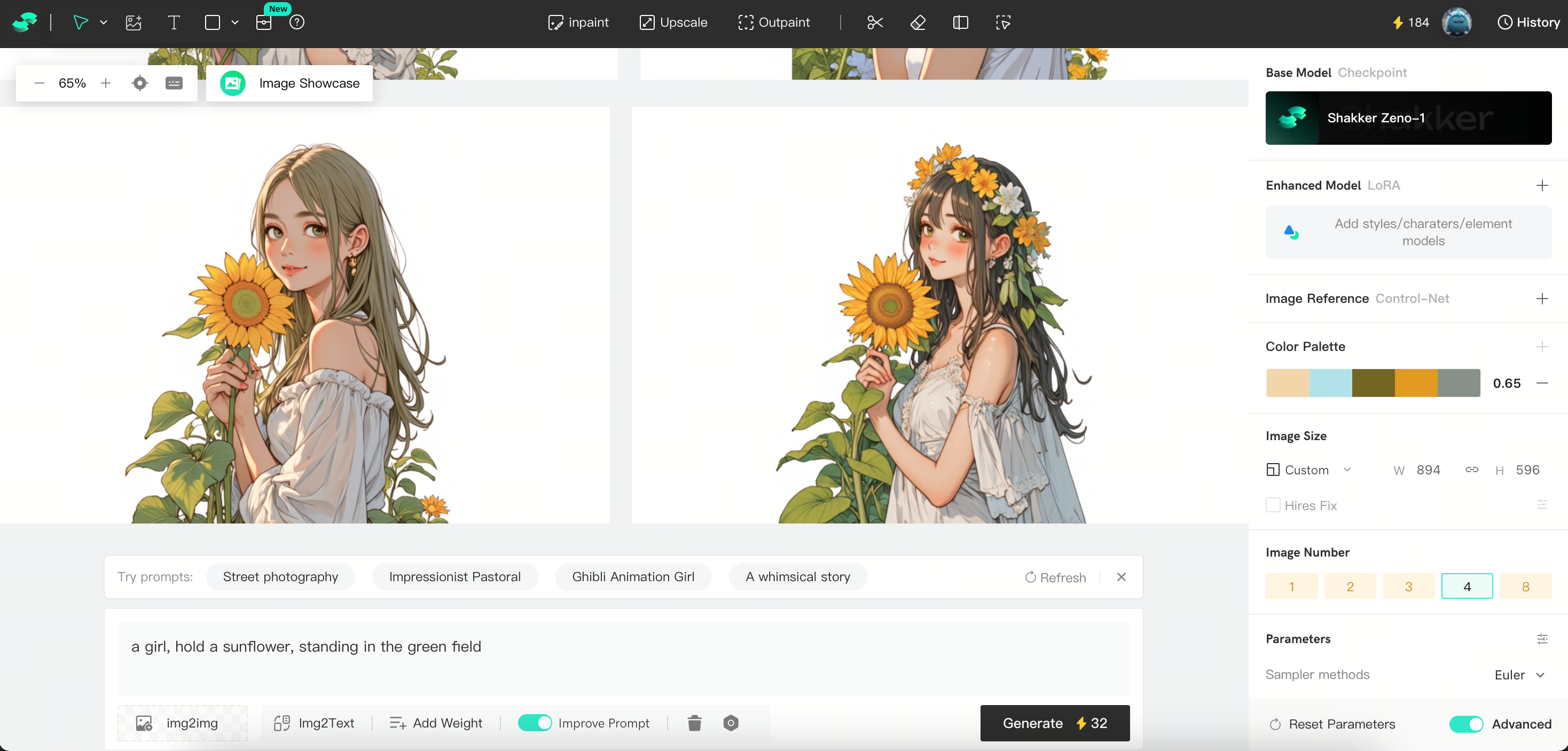Select Image Number option 8
Image resolution: width=1568 pixels, height=751 pixels.
pyautogui.click(x=1525, y=586)
